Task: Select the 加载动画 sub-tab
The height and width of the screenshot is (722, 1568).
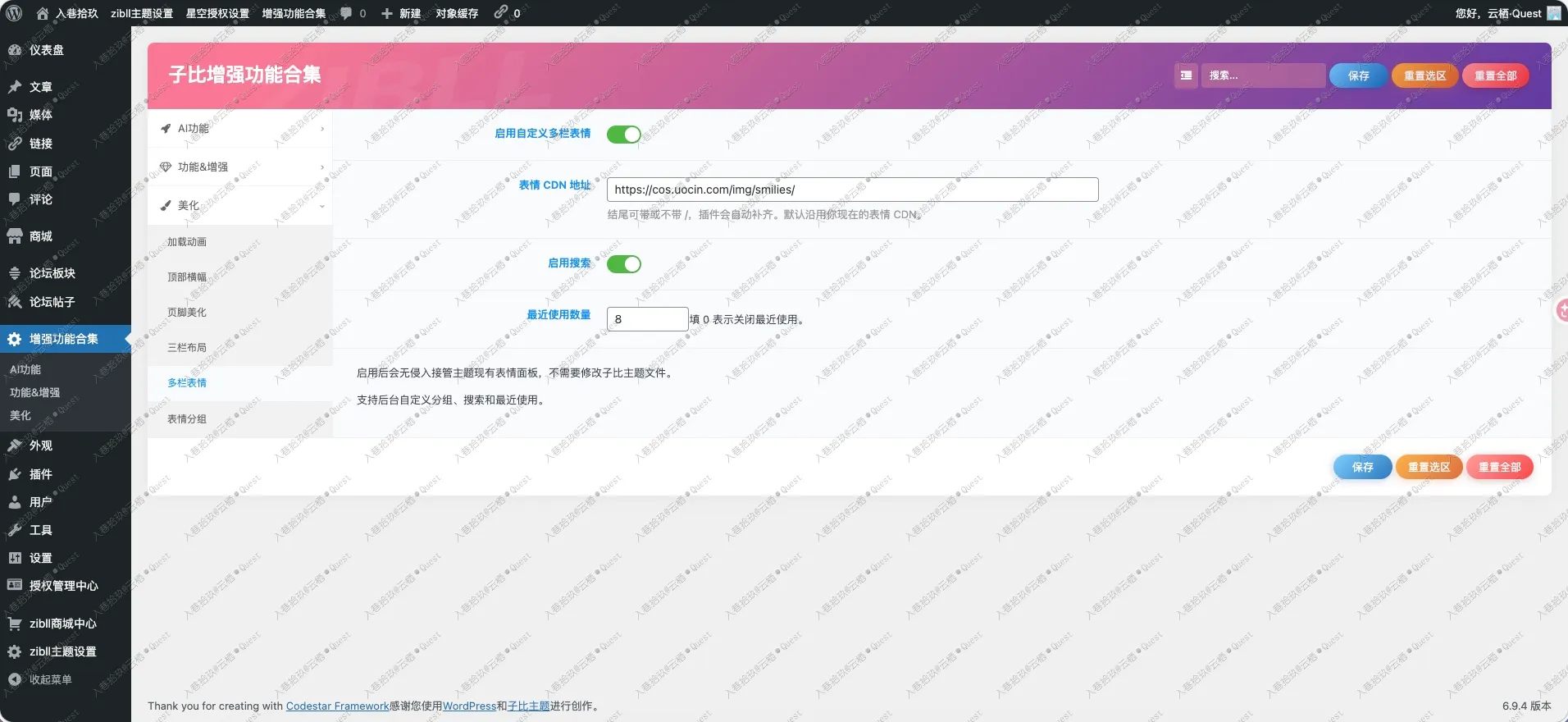Action: point(239,242)
